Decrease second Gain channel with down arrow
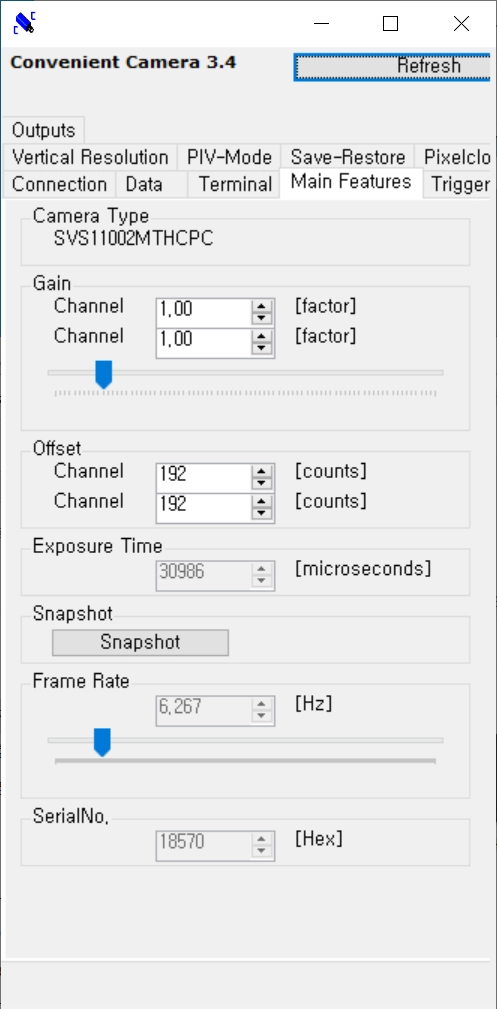The height and width of the screenshot is (1009, 497). click(261, 348)
